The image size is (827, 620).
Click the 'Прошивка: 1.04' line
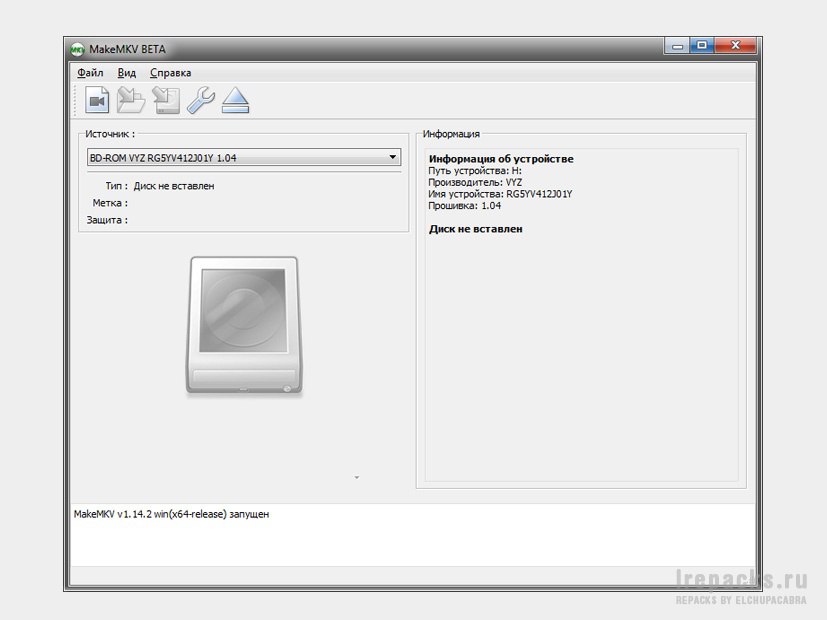pos(464,206)
